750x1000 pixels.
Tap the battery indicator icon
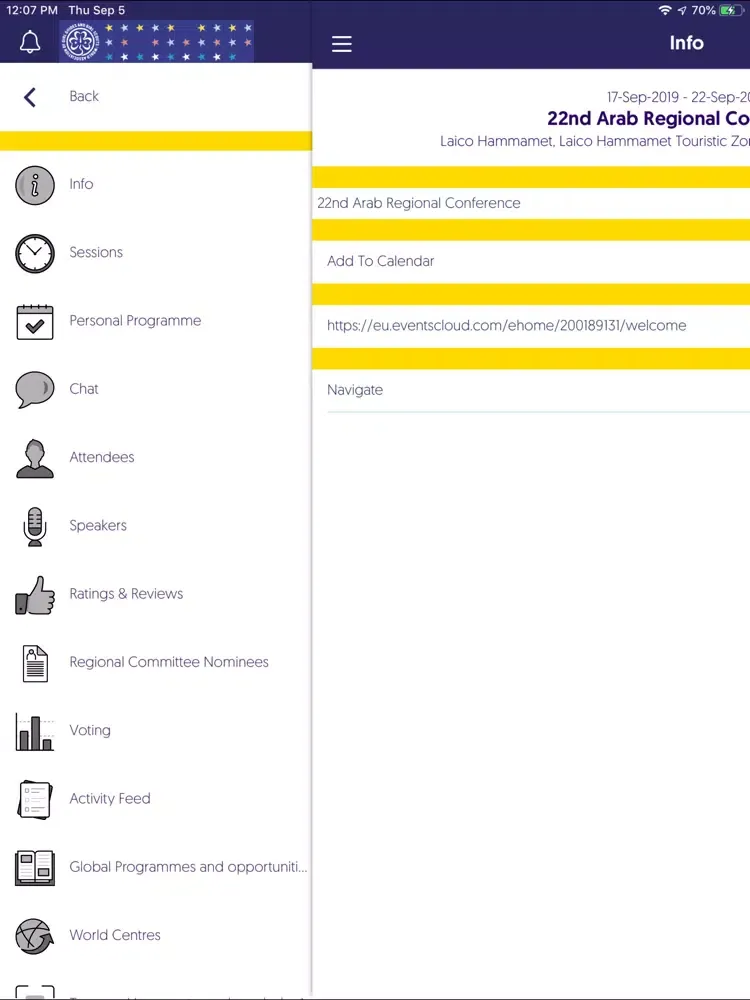731,10
